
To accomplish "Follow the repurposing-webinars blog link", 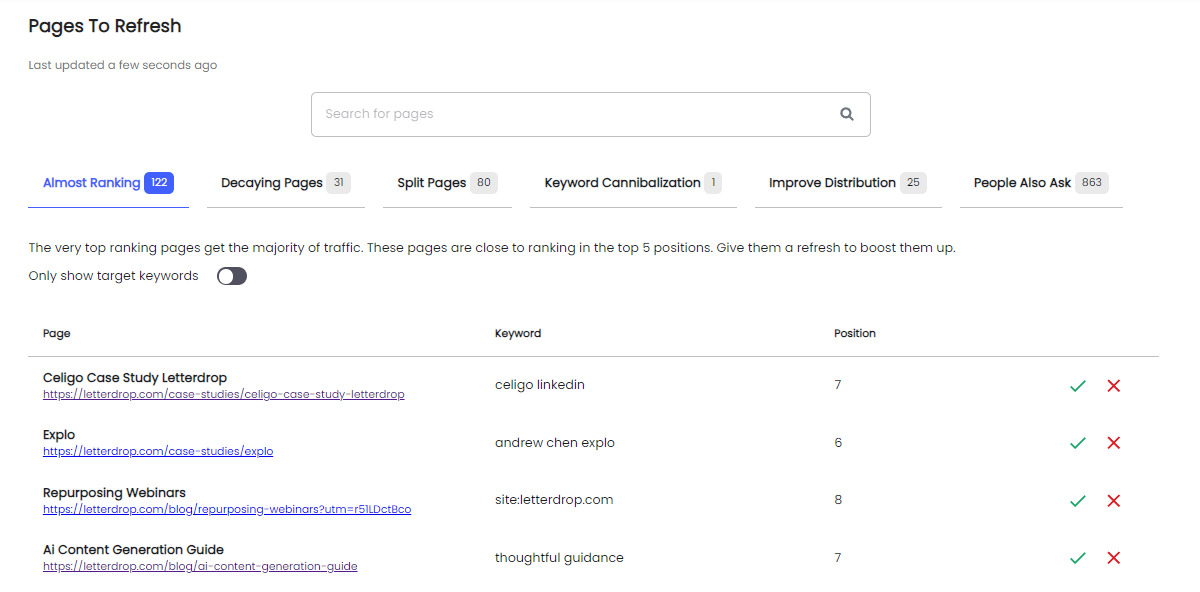I will [227, 509].
